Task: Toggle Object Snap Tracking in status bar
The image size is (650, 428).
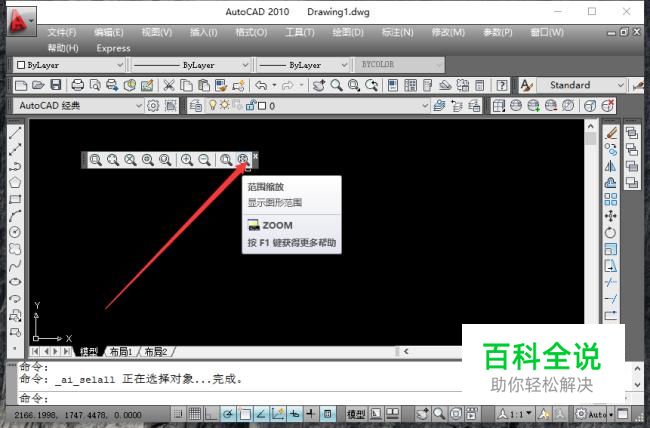Action: tap(261, 414)
